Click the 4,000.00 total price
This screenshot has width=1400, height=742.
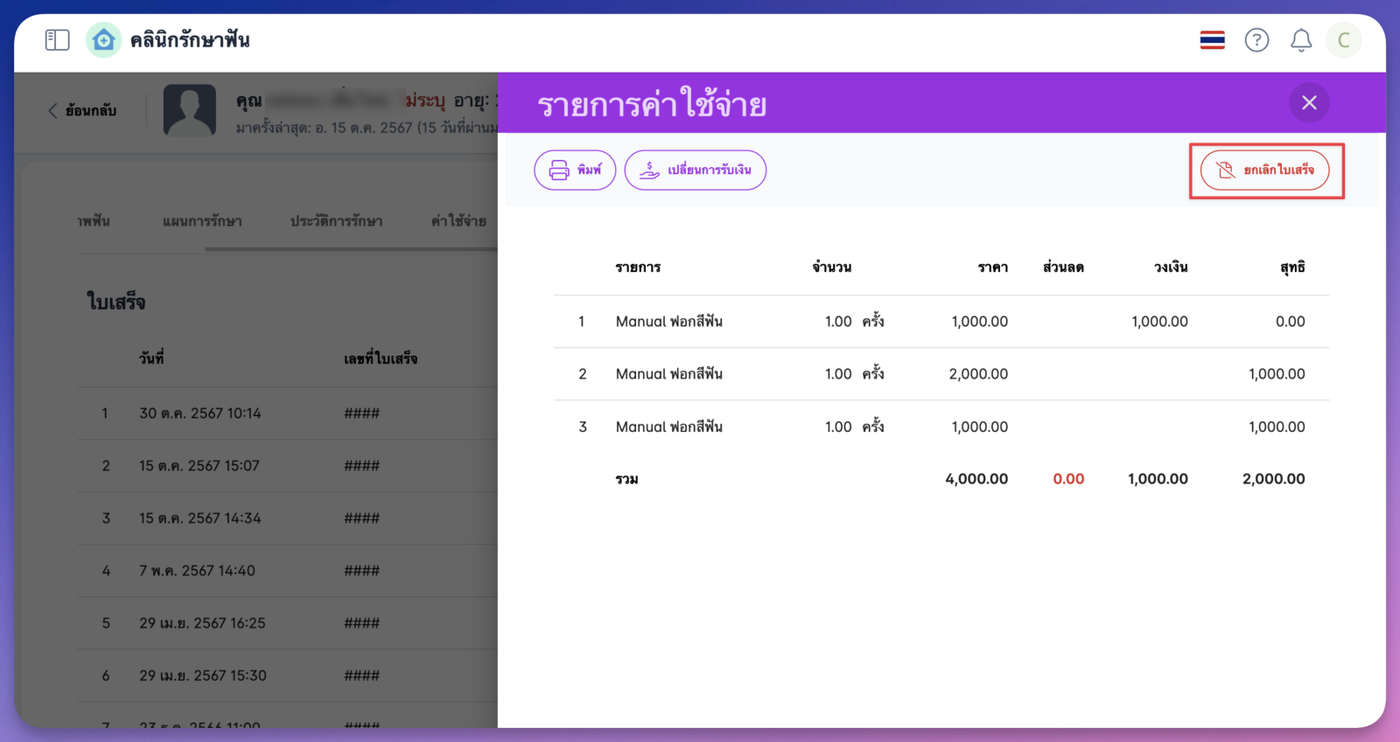976,479
